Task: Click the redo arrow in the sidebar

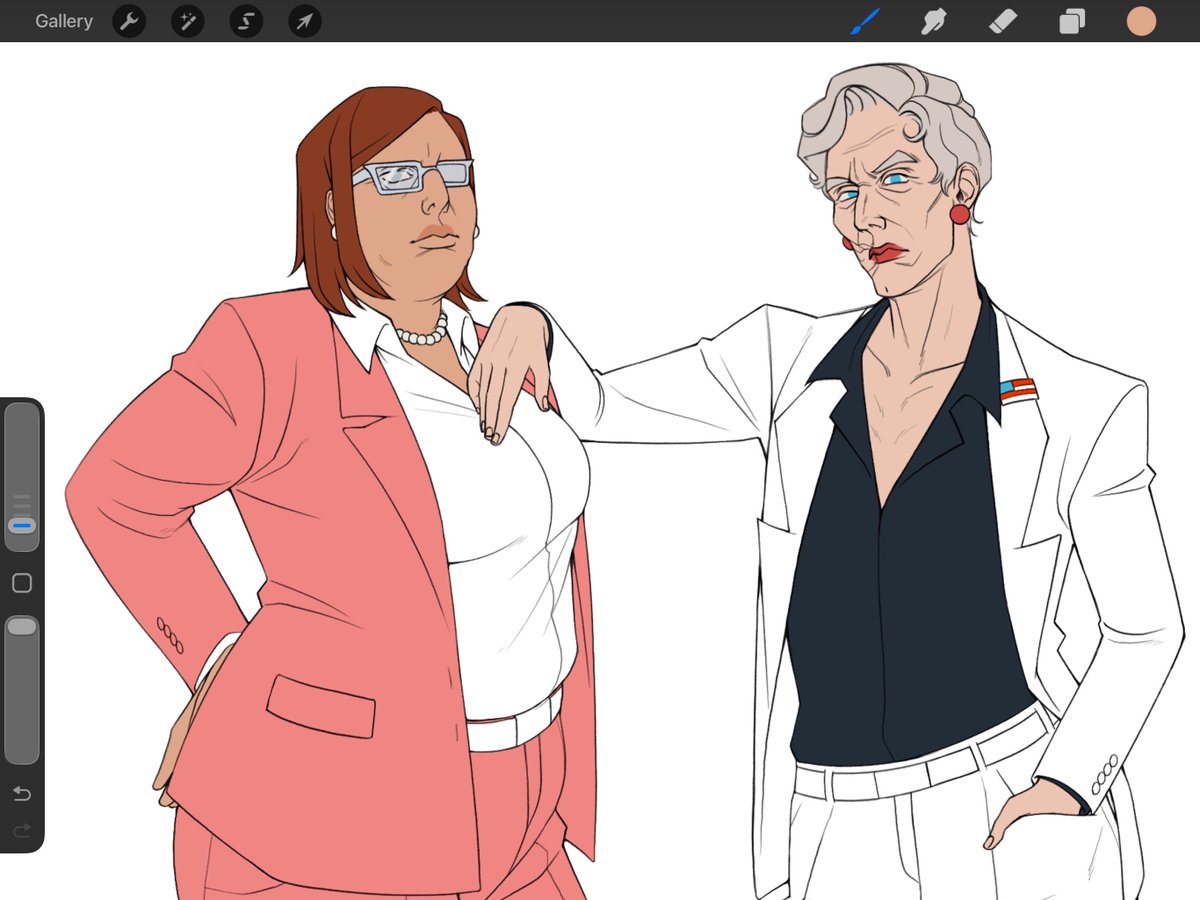Action: (22, 830)
